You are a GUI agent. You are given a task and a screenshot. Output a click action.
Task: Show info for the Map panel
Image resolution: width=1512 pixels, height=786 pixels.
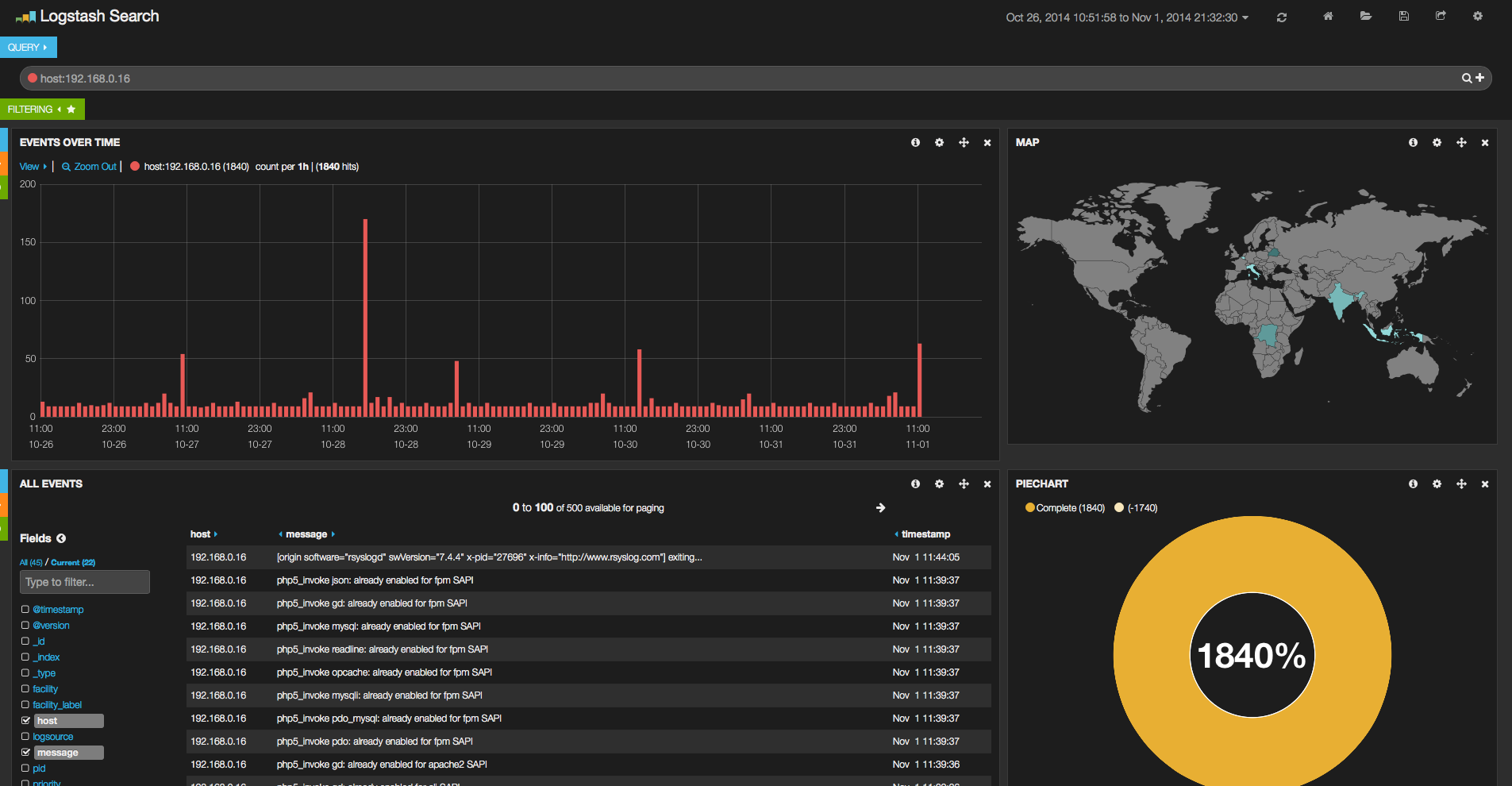pyautogui.click(x=1413, y=143)
